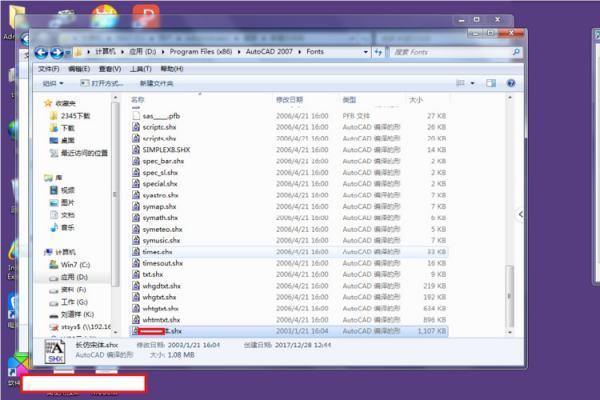
Task: Select 下载 folder in favorites
Action: click(68, 128)
